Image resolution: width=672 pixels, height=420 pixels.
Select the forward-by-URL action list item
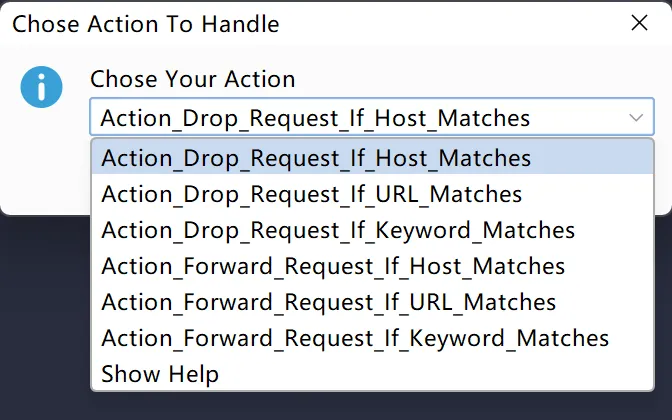pyautogui.click(x=329, y=302)
